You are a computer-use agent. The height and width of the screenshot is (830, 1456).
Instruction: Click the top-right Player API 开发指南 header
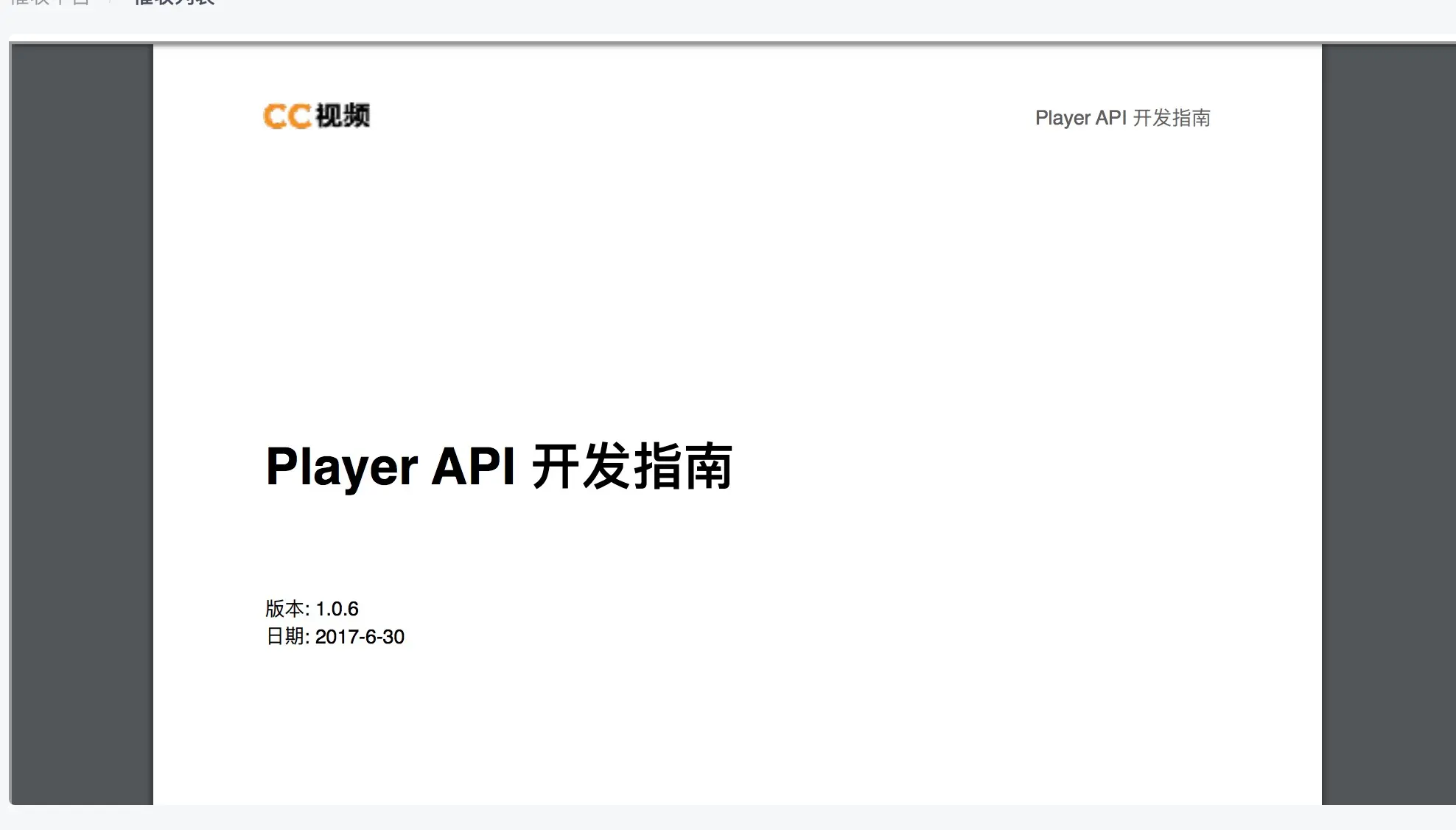click(1122, 118)
